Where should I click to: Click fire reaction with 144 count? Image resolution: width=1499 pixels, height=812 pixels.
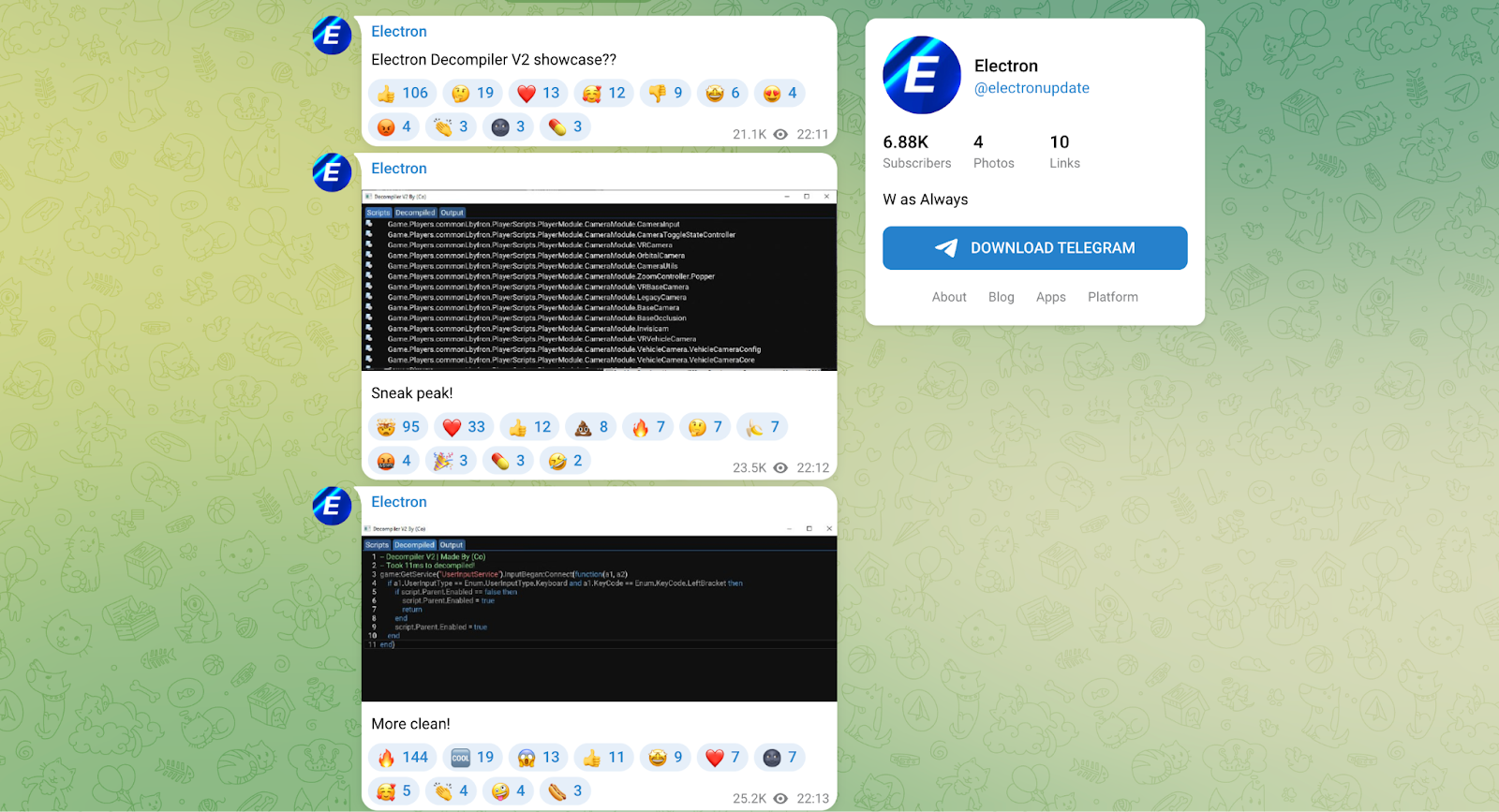click(x=402, y=757)
